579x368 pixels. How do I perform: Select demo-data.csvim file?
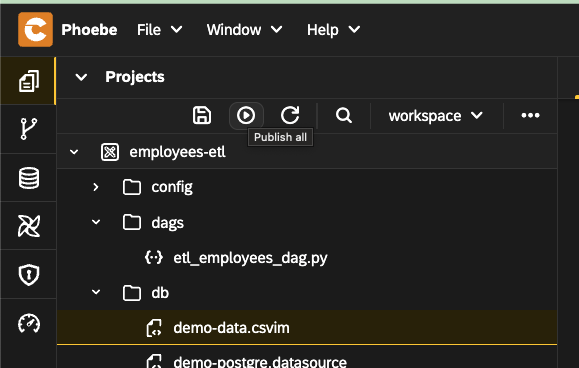point(232,328)
